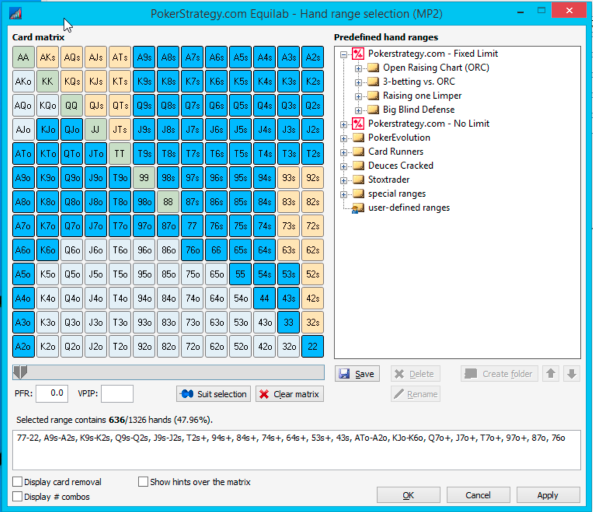The width and height of the screenshot is (593, 512).
Task: Open Suit selection
Action: [213, 394]
